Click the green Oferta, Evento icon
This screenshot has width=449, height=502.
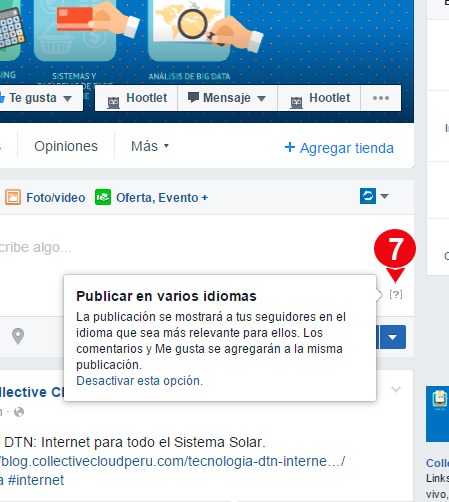(x=103, y=197)
